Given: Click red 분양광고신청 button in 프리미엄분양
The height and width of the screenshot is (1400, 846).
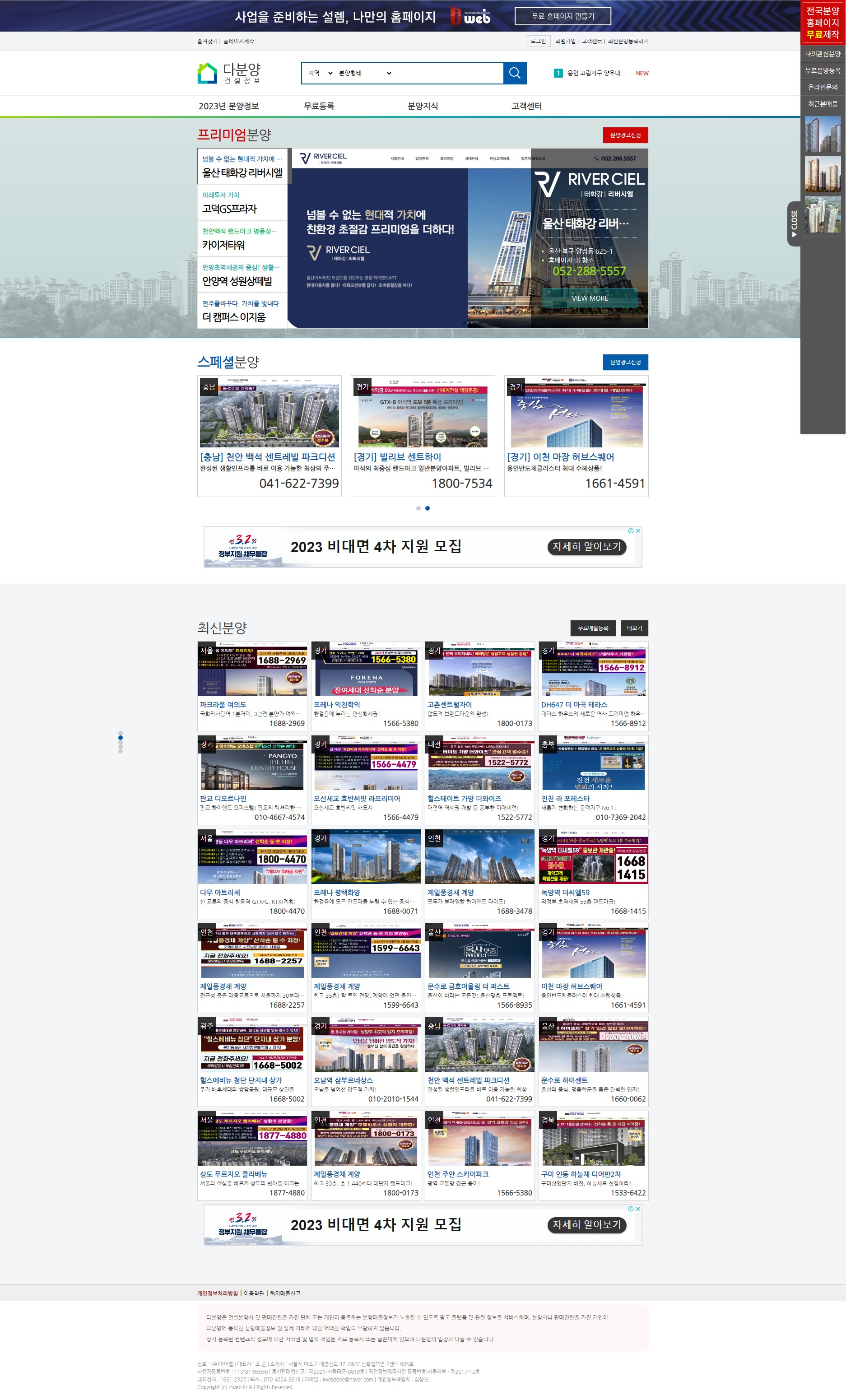Looking at the screenshot, I should pyautogui.click(x=625, y=135).
